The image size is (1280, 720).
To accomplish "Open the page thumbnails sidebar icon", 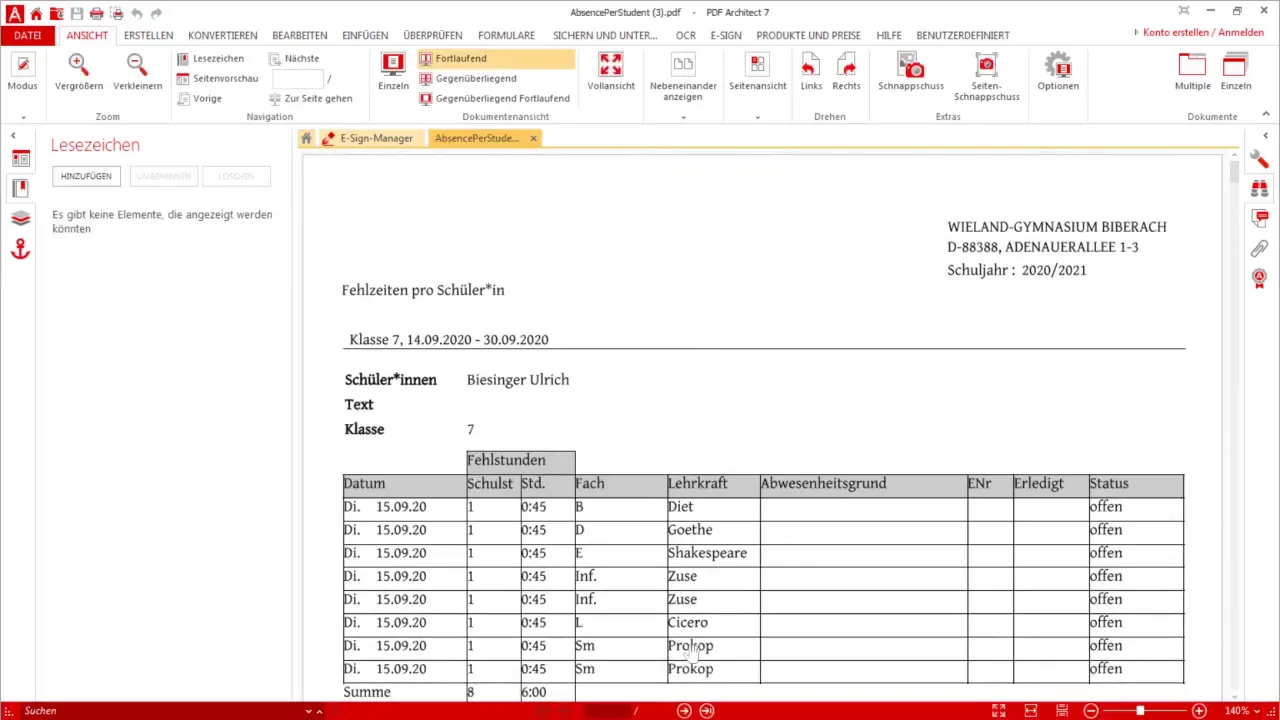I will pyautogui.click(x=20, y=158).
